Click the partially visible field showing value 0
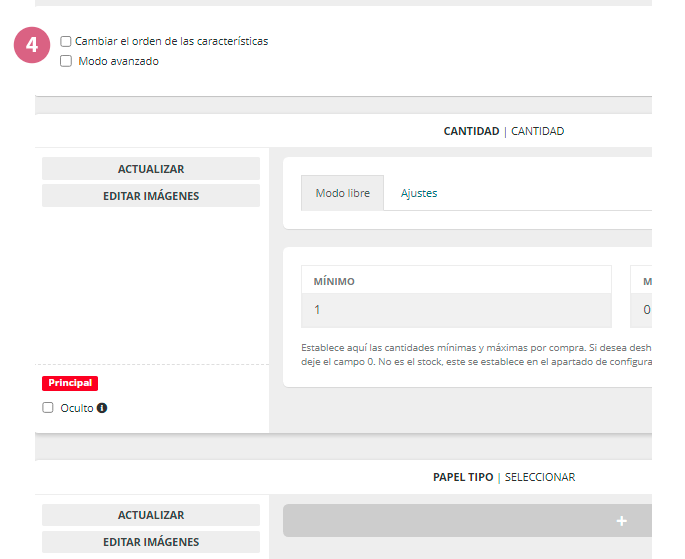This screenshot has width=685, height=559. (645, 310)
